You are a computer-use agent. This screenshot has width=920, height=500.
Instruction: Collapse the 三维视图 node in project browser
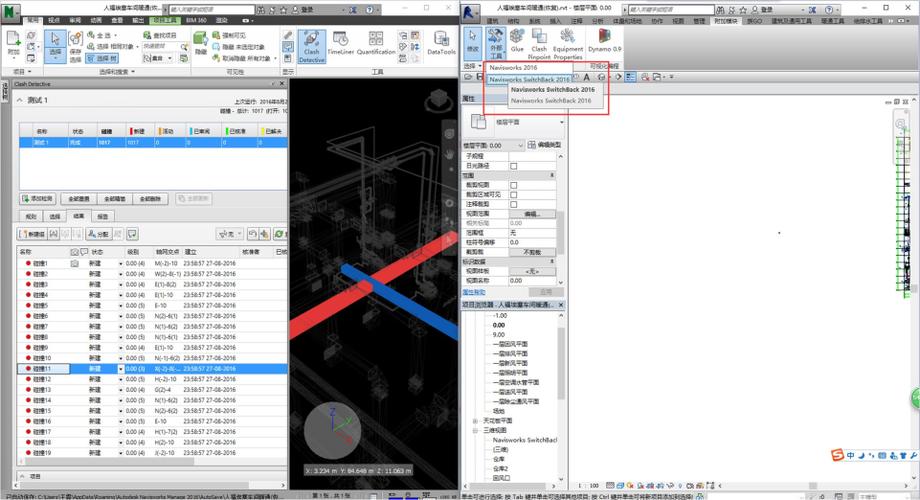tap(475, 430)
